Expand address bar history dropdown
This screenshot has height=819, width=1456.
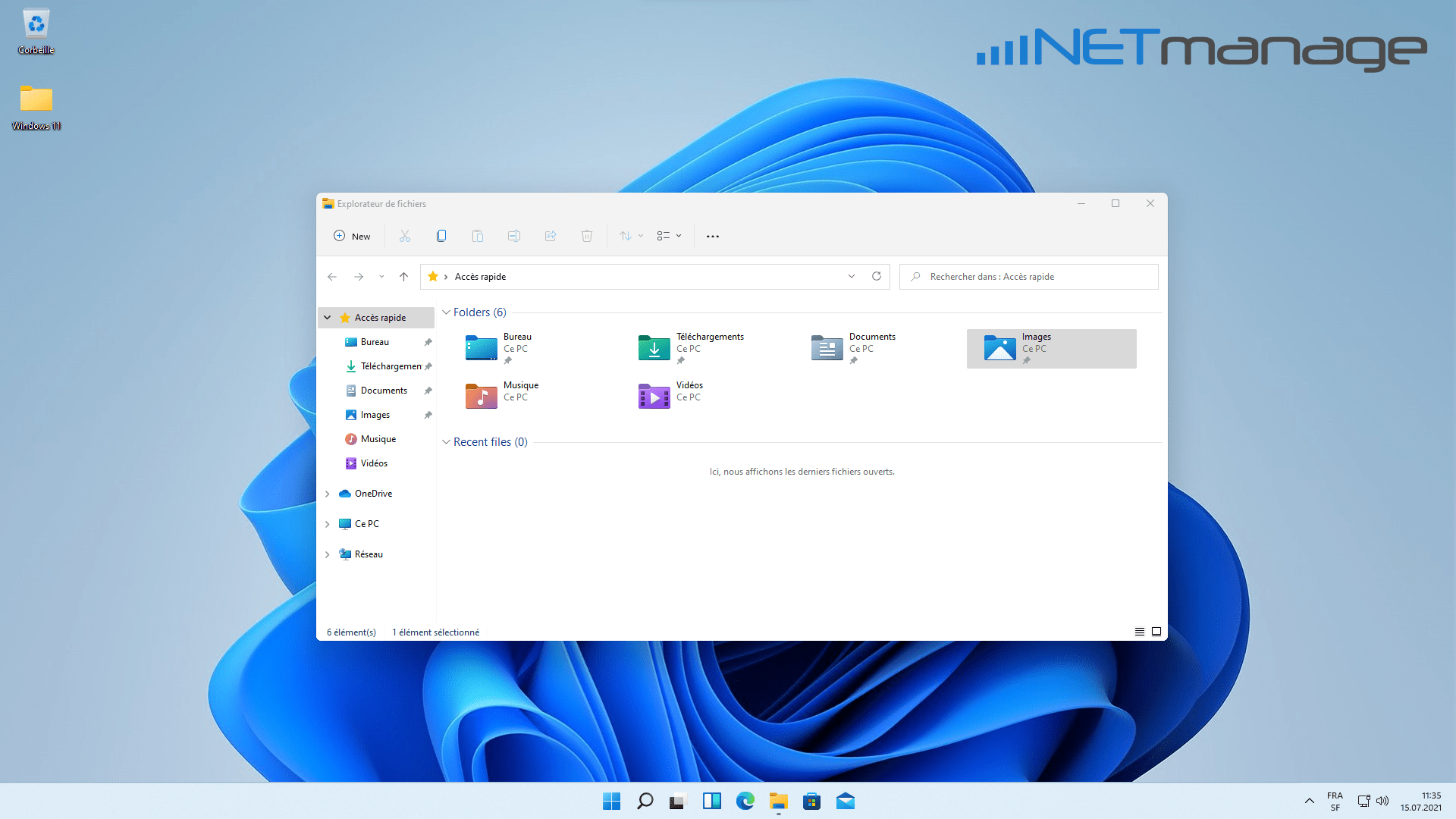tap(852, 277)
